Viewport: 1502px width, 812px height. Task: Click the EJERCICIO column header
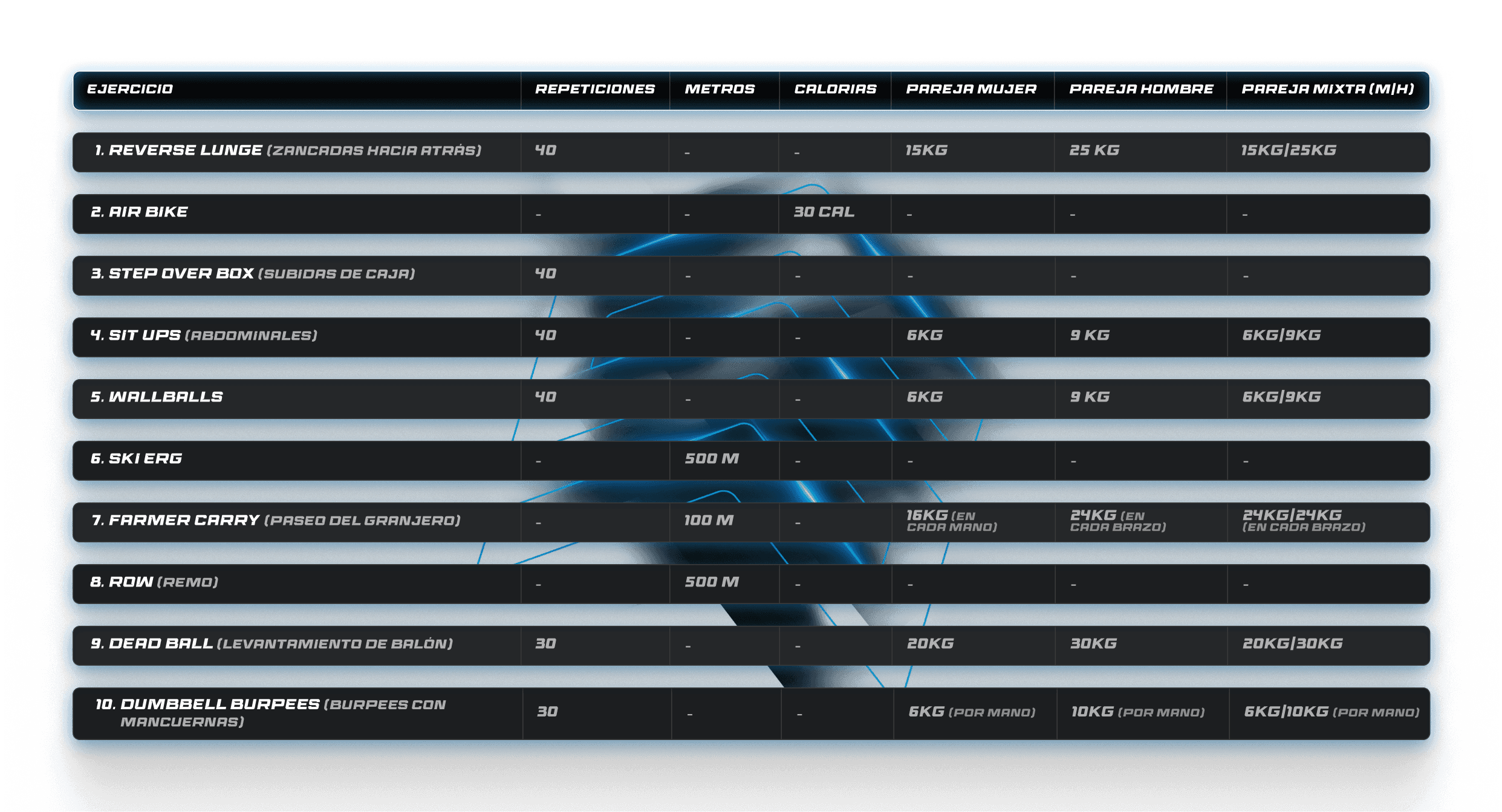pyautogui.click(x=130, y=89)
